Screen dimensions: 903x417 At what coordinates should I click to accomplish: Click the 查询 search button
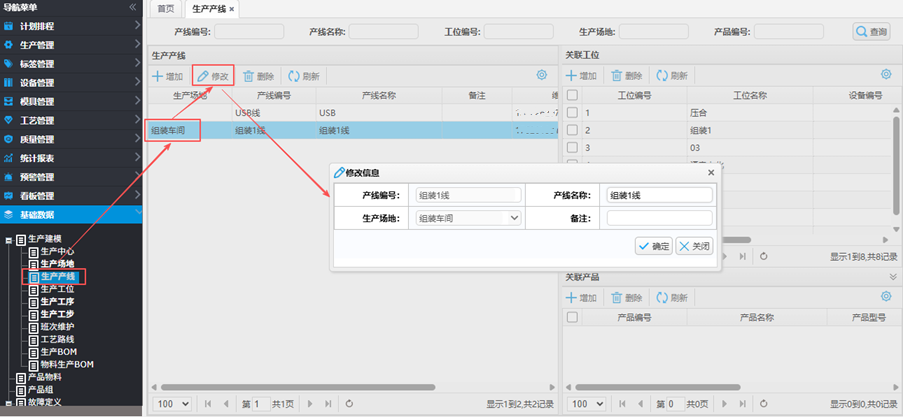coord(872,32)
